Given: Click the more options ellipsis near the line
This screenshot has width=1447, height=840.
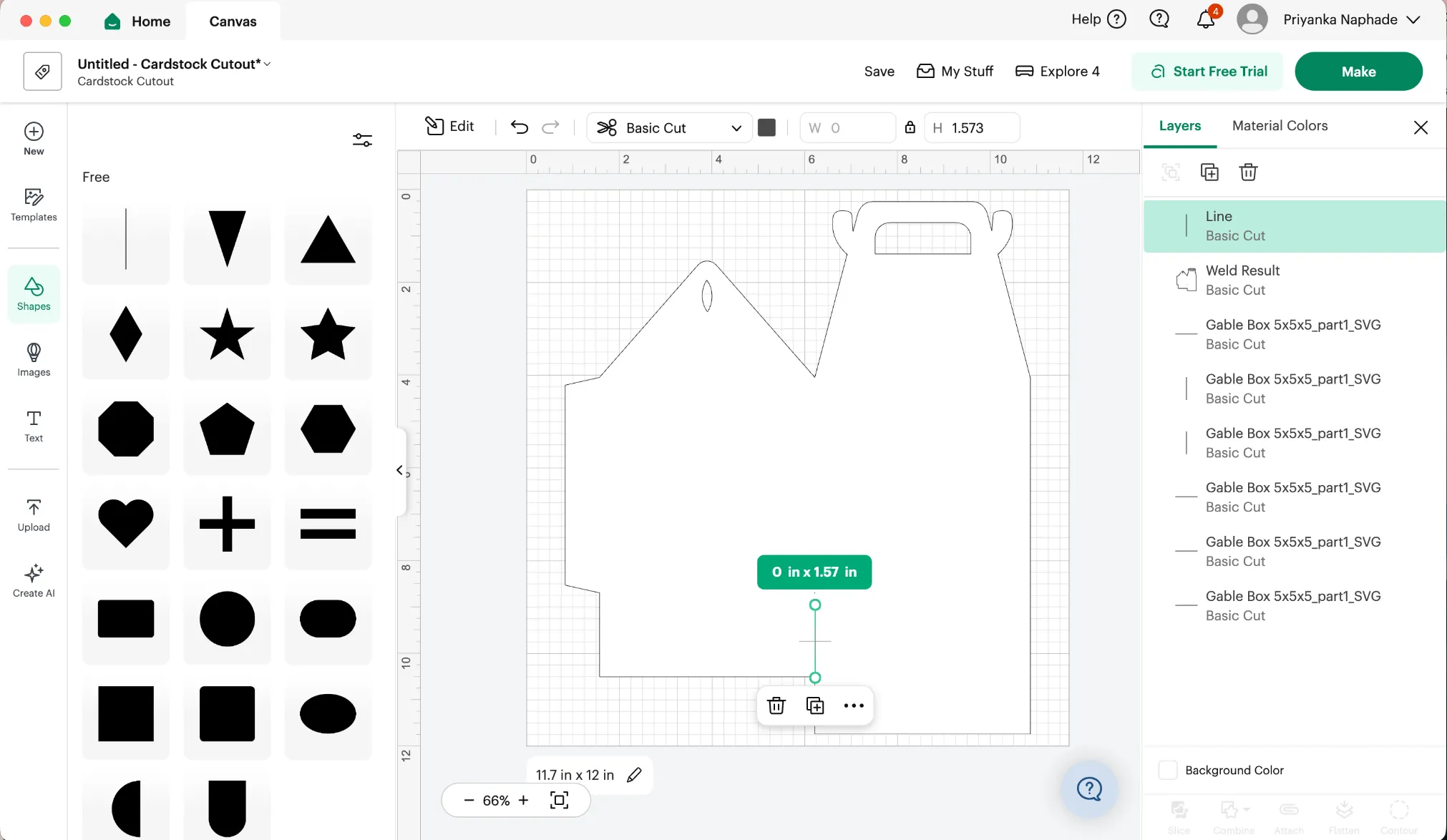Looking at the screenshot, I should tap(854, 705).
